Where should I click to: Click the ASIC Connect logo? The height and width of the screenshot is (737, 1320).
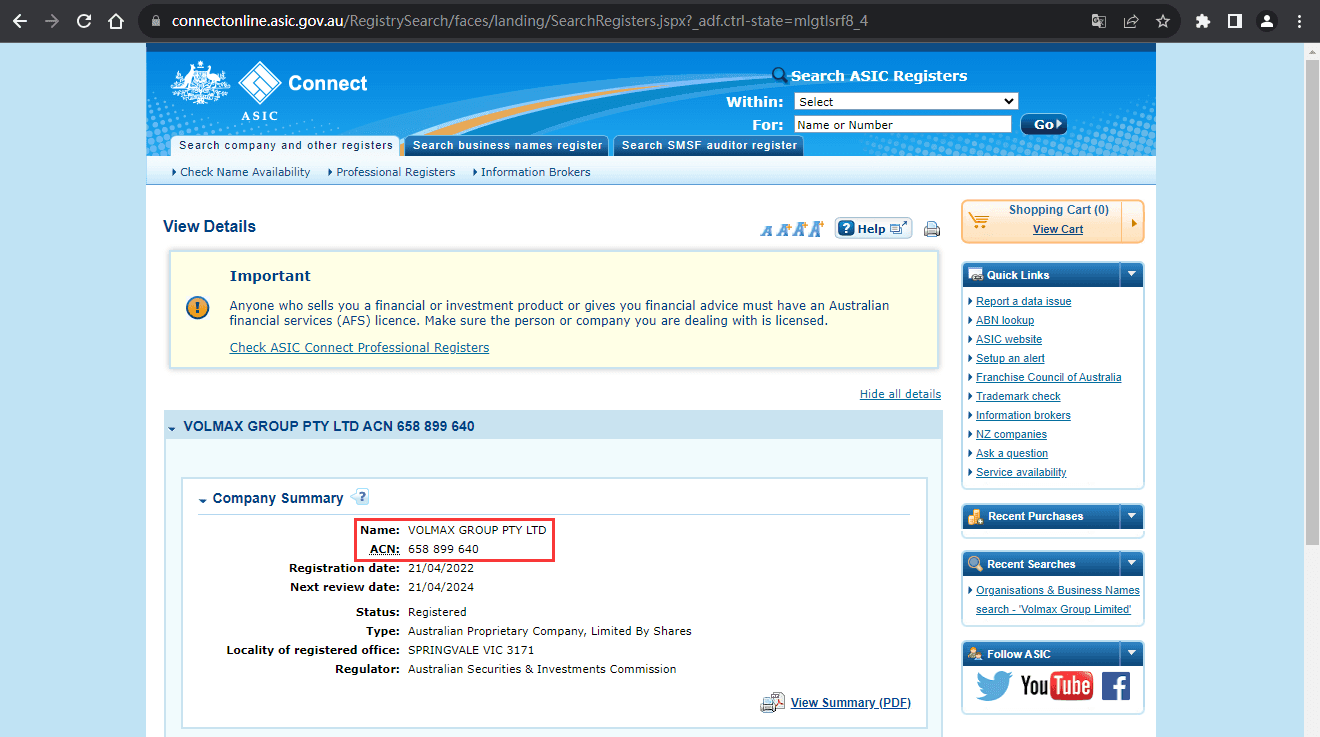click(269, 90)
